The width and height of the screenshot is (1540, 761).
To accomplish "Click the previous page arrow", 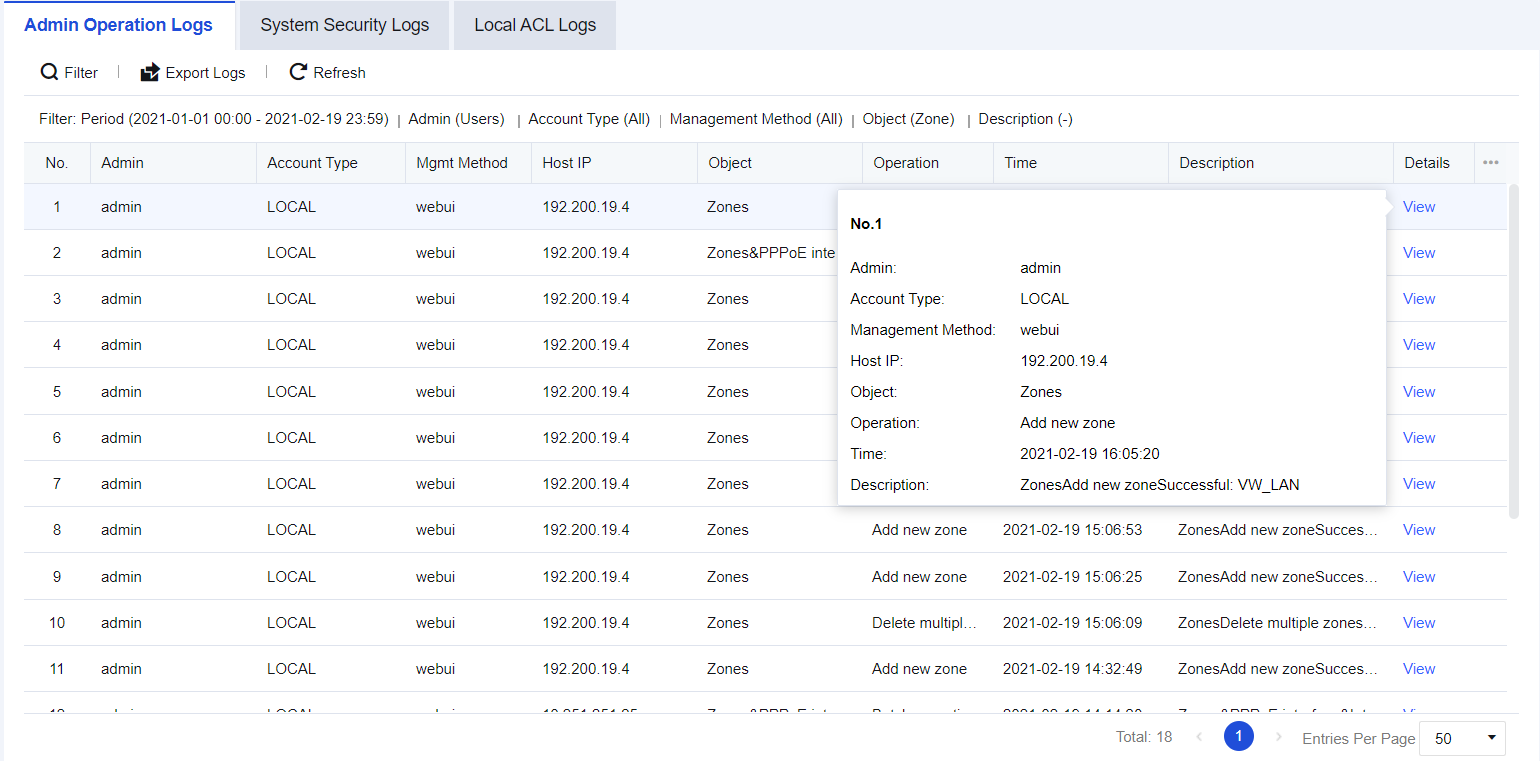I will pos(1199,737).
